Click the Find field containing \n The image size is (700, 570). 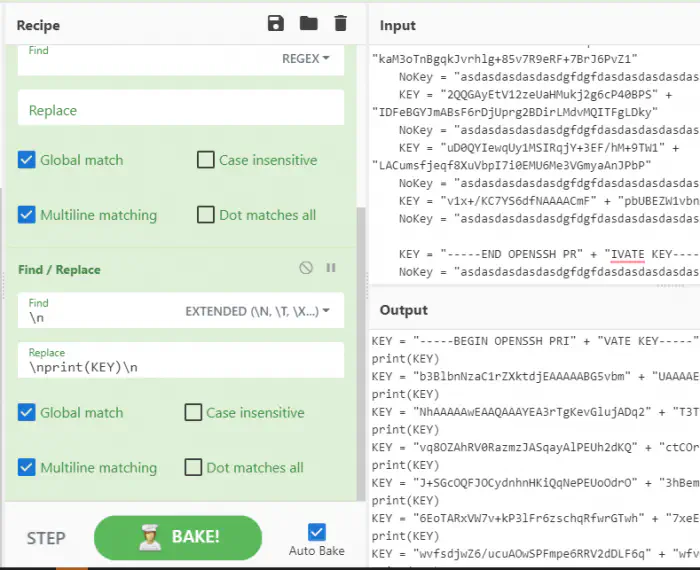tap(100, 316)
